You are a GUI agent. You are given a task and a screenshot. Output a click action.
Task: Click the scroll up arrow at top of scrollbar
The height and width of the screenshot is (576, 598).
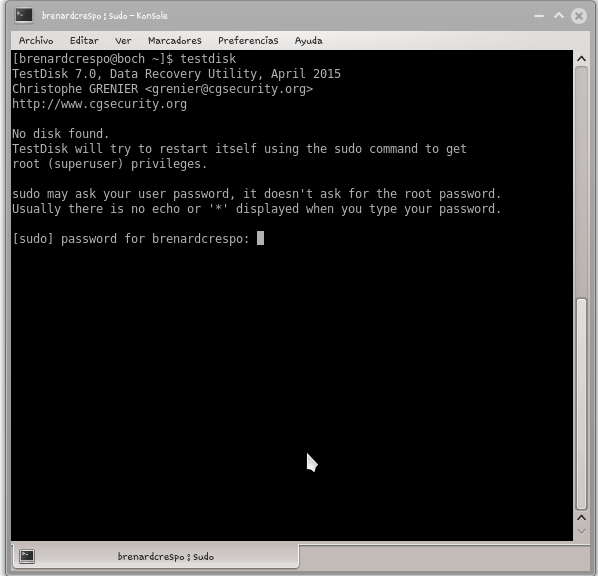[581, 59]
